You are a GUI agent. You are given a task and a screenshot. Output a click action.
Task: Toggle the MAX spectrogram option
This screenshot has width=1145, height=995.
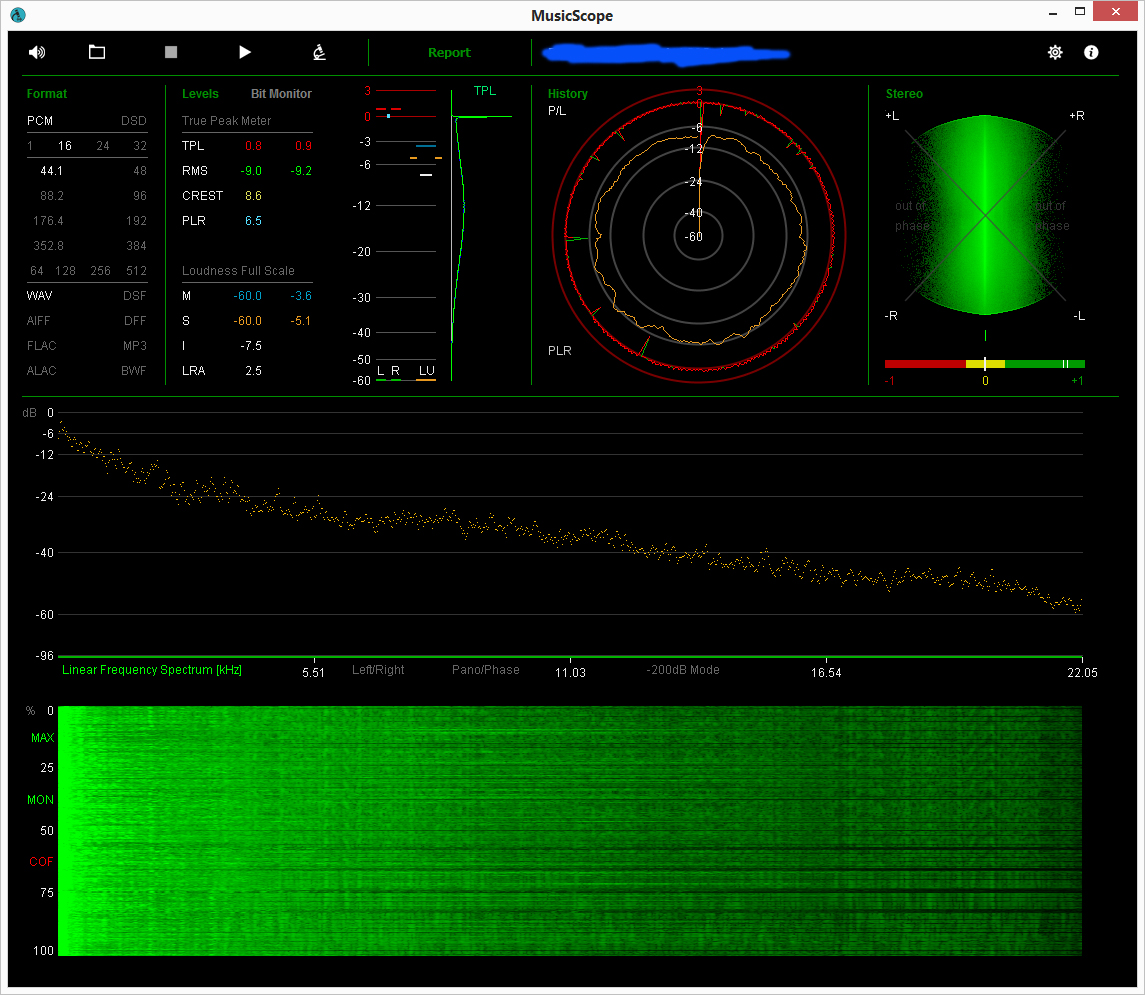(42, 738)
